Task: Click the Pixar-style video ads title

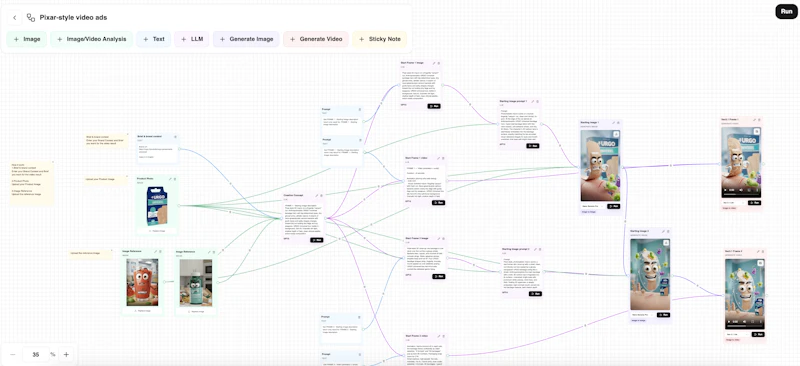Action: point(73,17)
